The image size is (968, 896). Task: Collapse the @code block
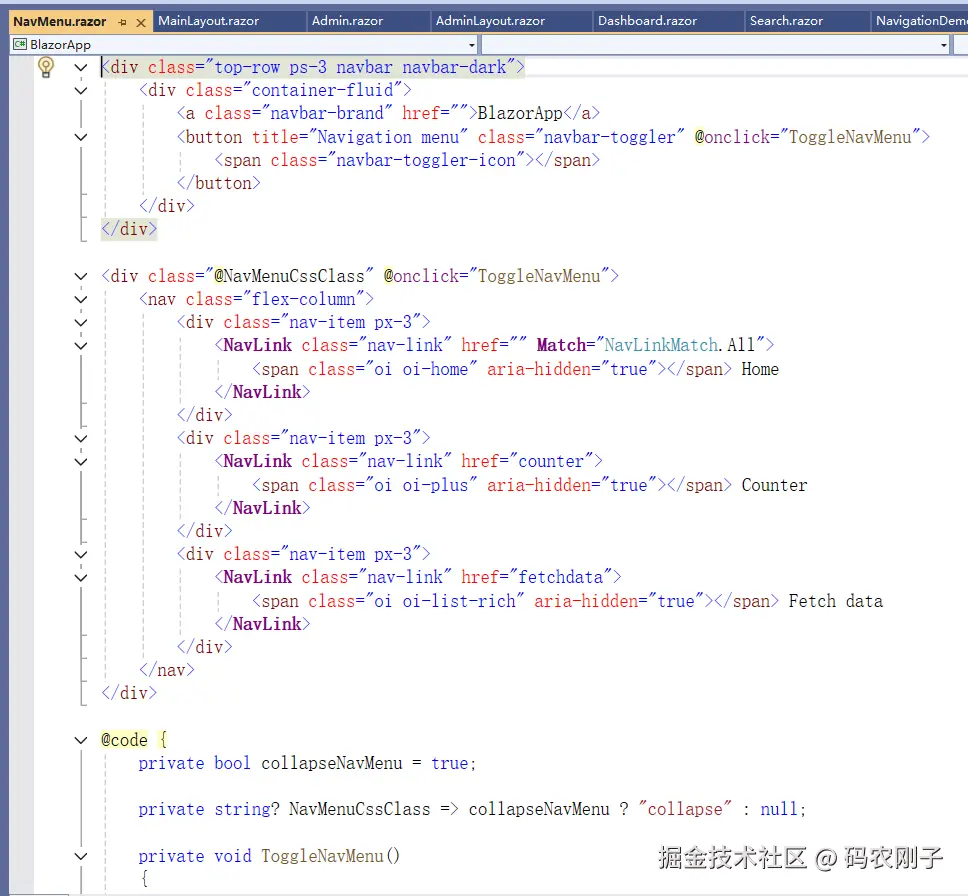click(x=81, y=739)
